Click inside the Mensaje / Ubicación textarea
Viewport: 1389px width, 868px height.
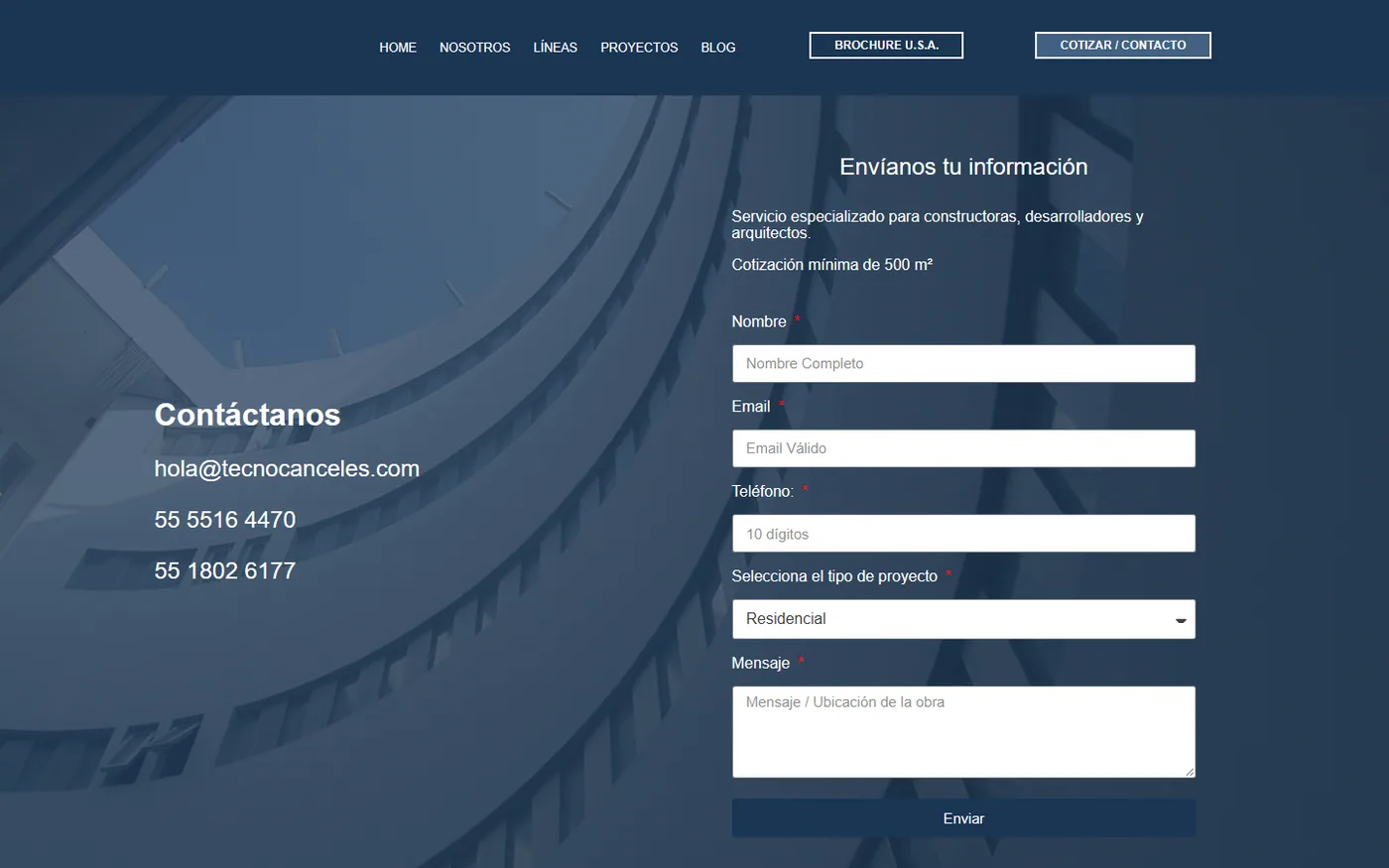pyautogui.click(x=963, y=732)
